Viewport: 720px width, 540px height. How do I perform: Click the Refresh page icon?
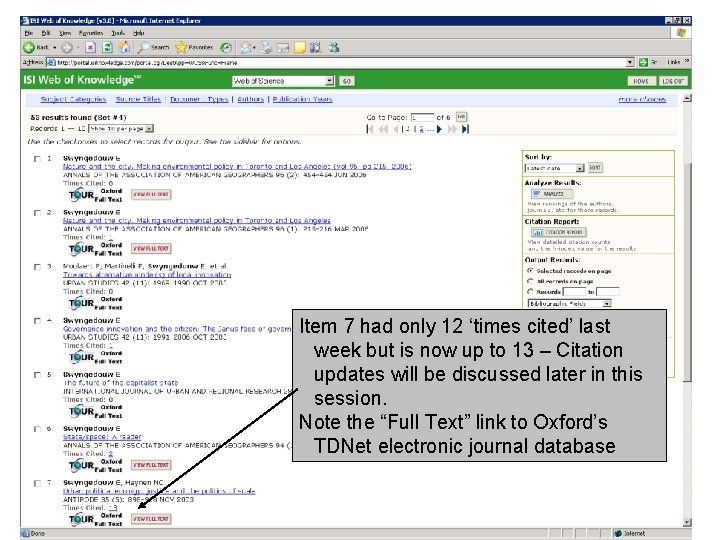click(x=107, y=47)
